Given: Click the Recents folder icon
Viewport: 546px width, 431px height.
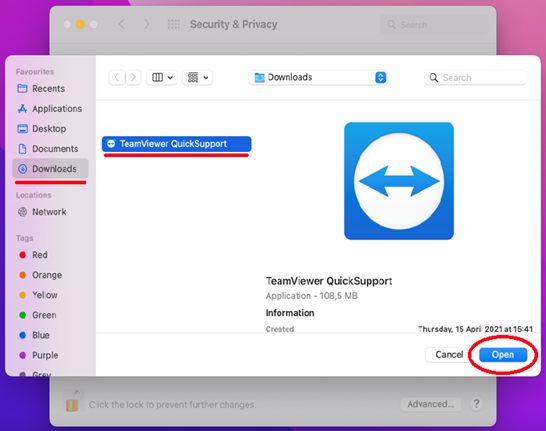Looking at the screenshot, I should [22, 88].
